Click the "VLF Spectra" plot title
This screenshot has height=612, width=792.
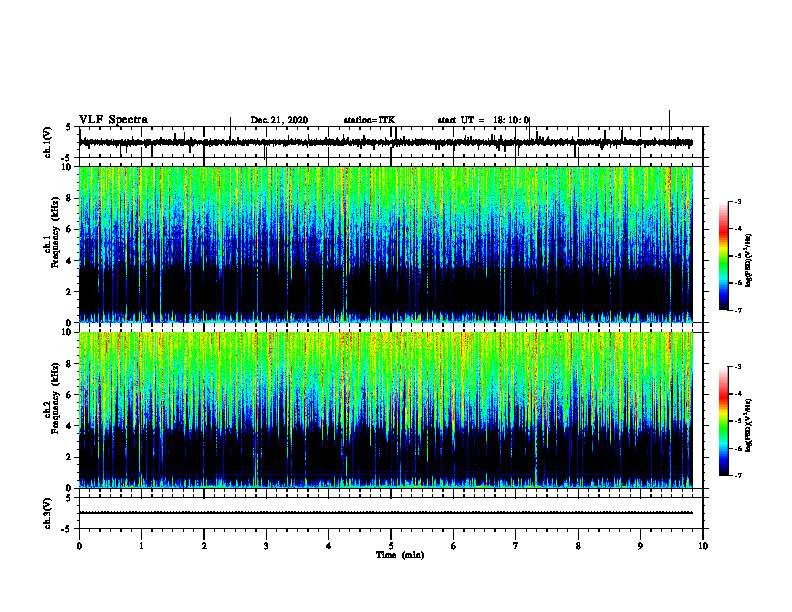[x=113, y=120]
